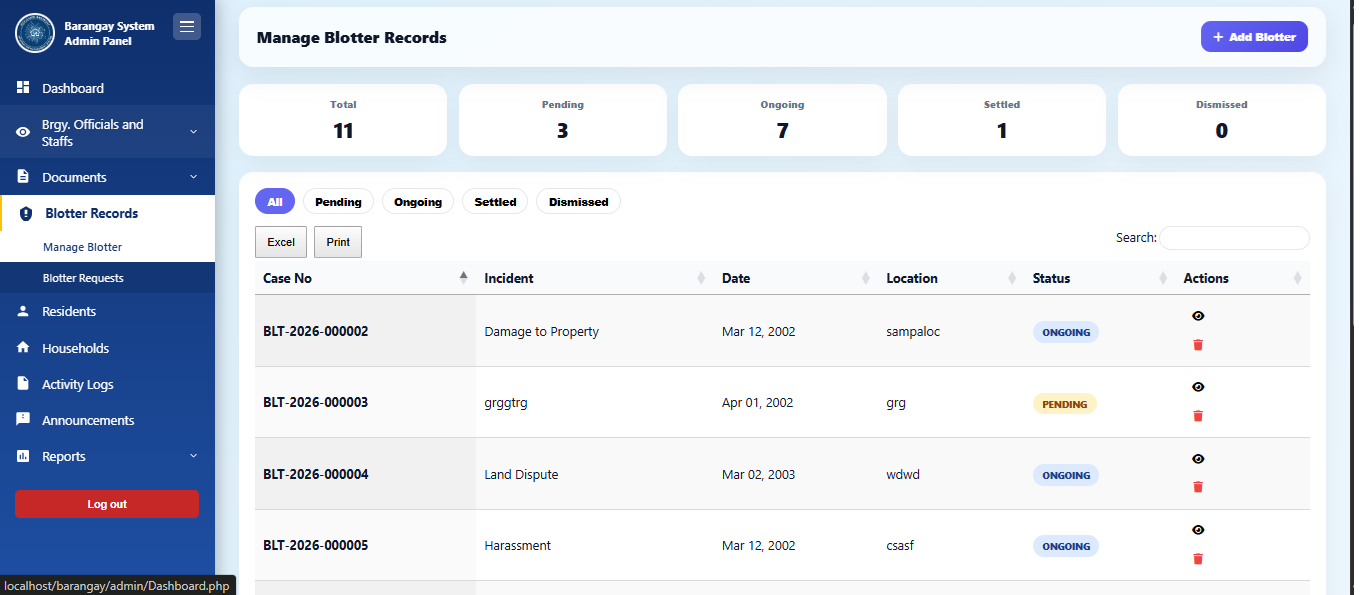Delete the Harassment blotter record
The image size is (1360, 595).
1198,559
